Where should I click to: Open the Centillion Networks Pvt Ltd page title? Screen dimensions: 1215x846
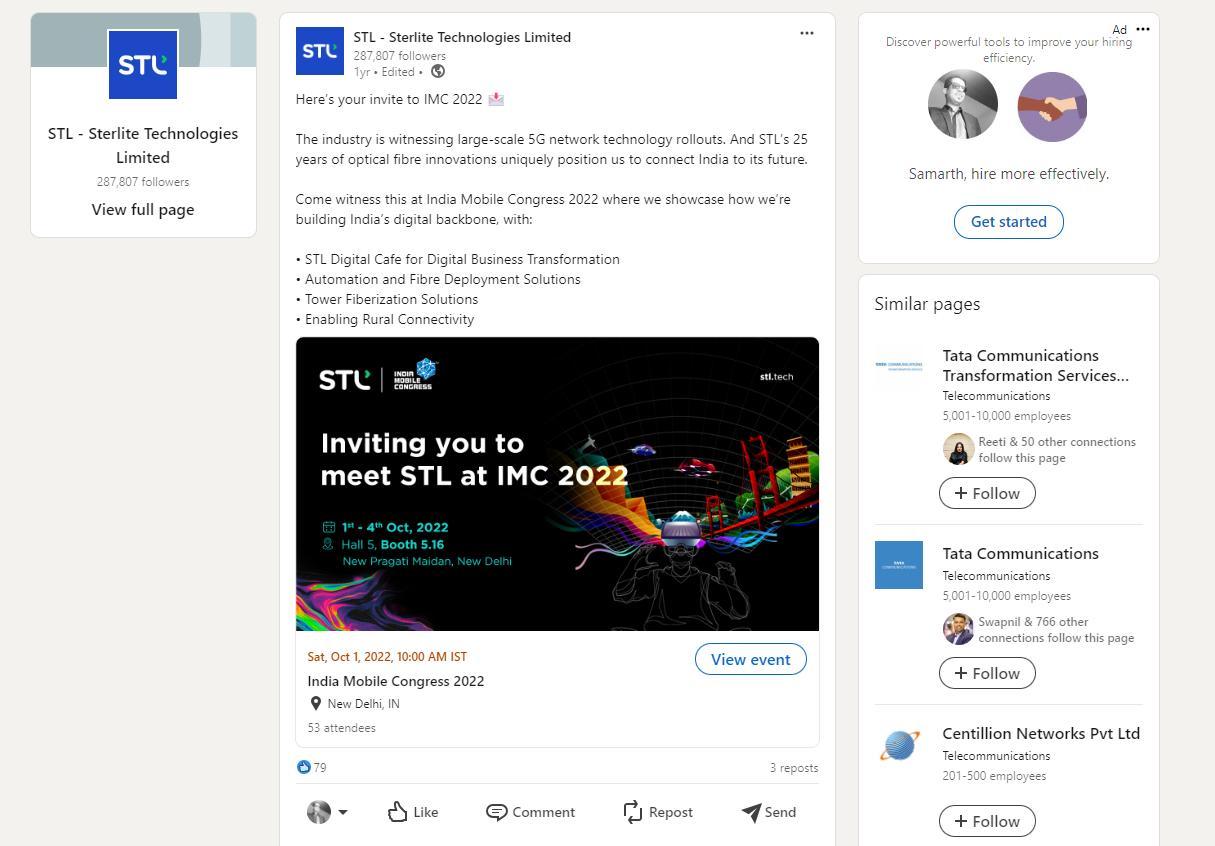(x=1041, y=734)
